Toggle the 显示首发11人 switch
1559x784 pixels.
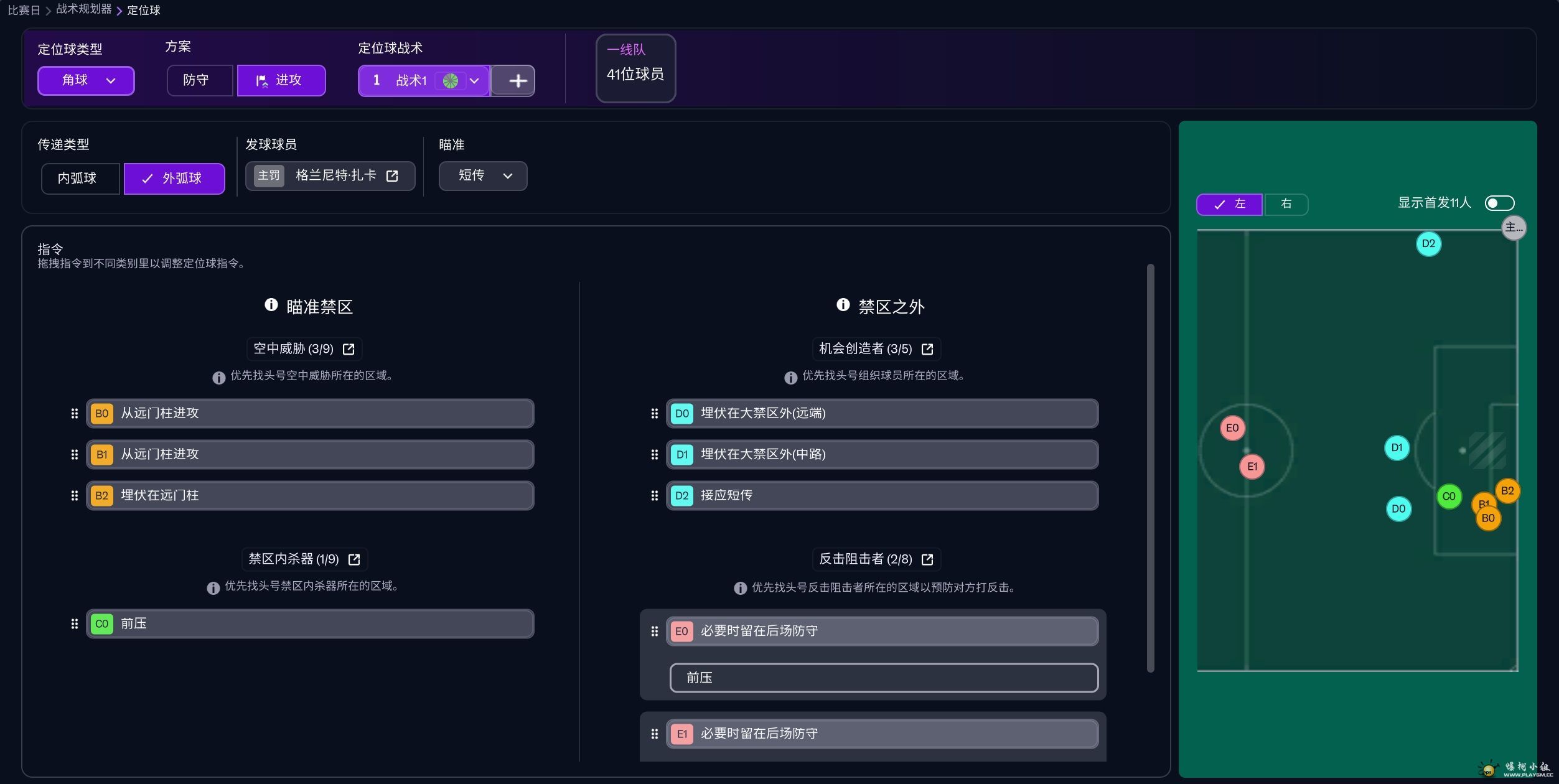click(1499, 203)
